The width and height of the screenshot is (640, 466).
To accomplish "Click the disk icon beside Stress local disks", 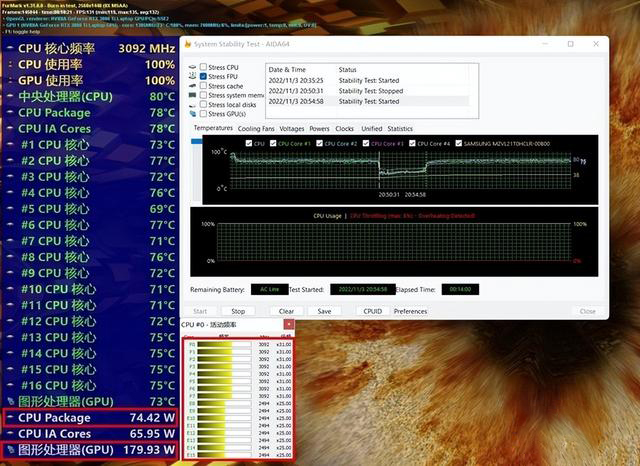I will point(193,104).
